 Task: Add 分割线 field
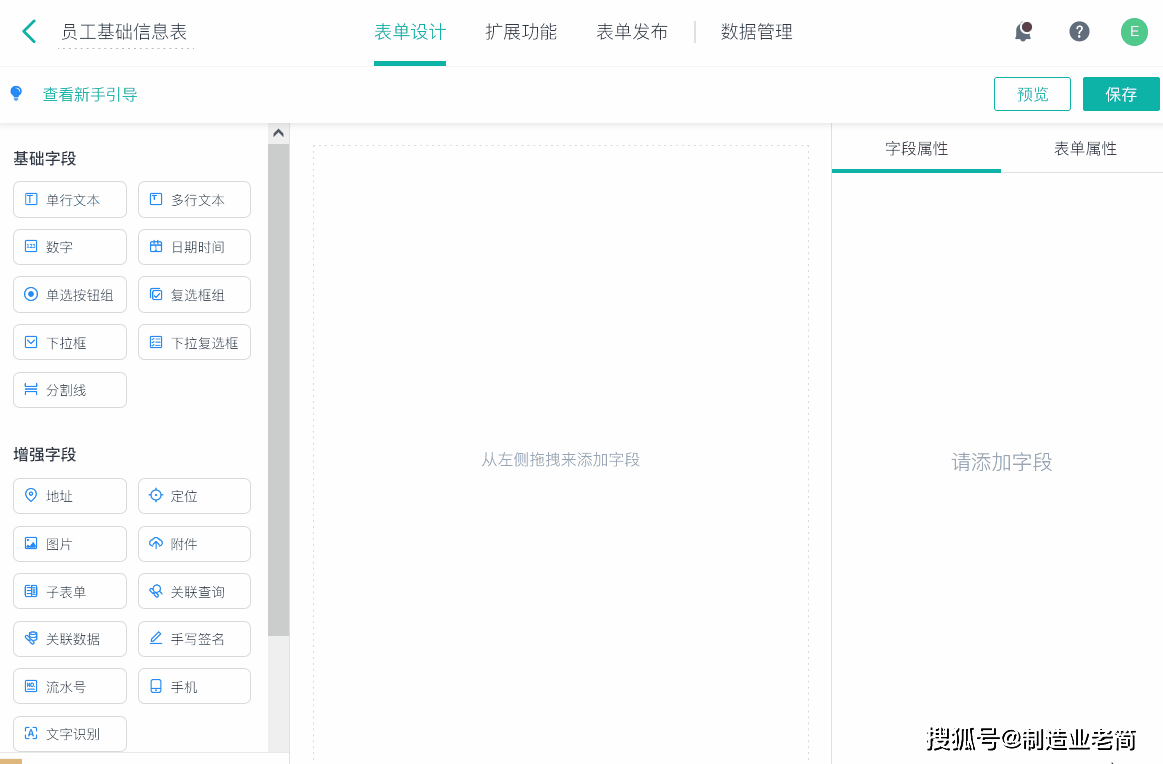(70, 390)
